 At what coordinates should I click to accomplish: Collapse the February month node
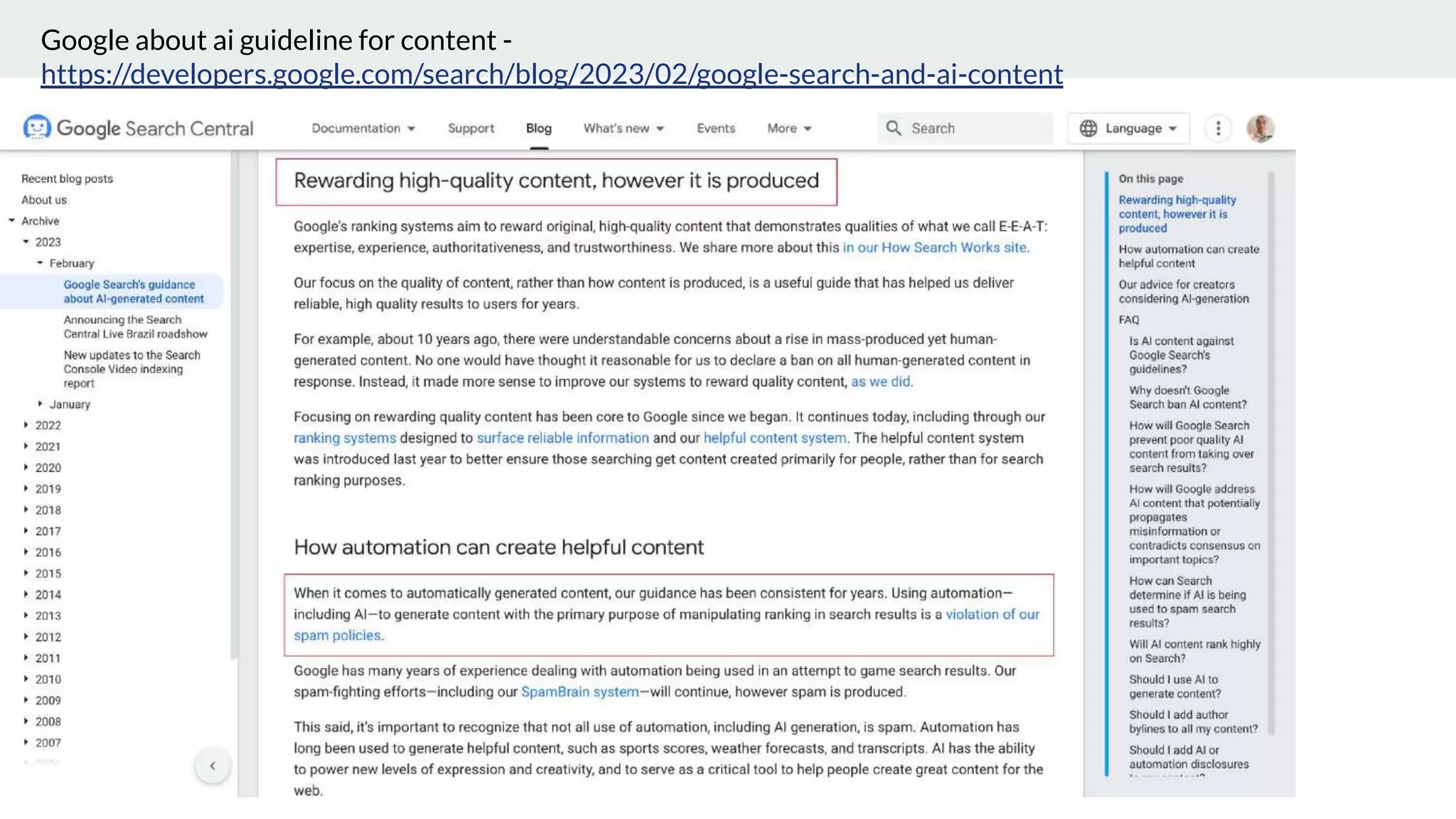click(41, 263)
